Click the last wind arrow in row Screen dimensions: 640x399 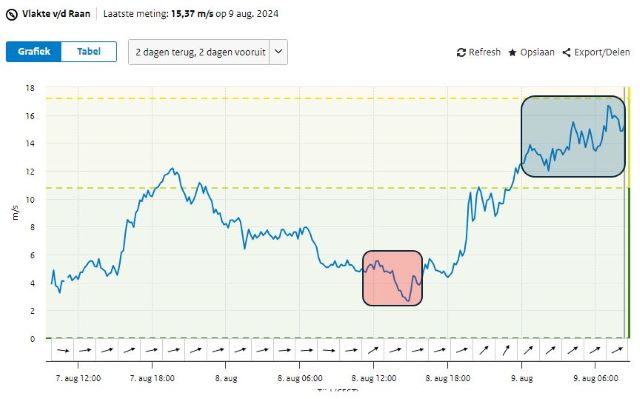pos(617,350)
